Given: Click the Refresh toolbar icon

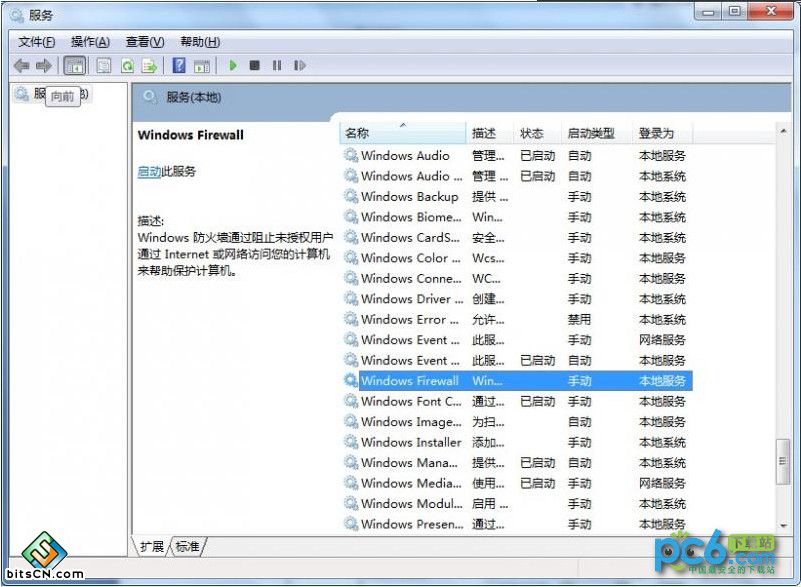Looking at the screenshot, I should point(127,65).
